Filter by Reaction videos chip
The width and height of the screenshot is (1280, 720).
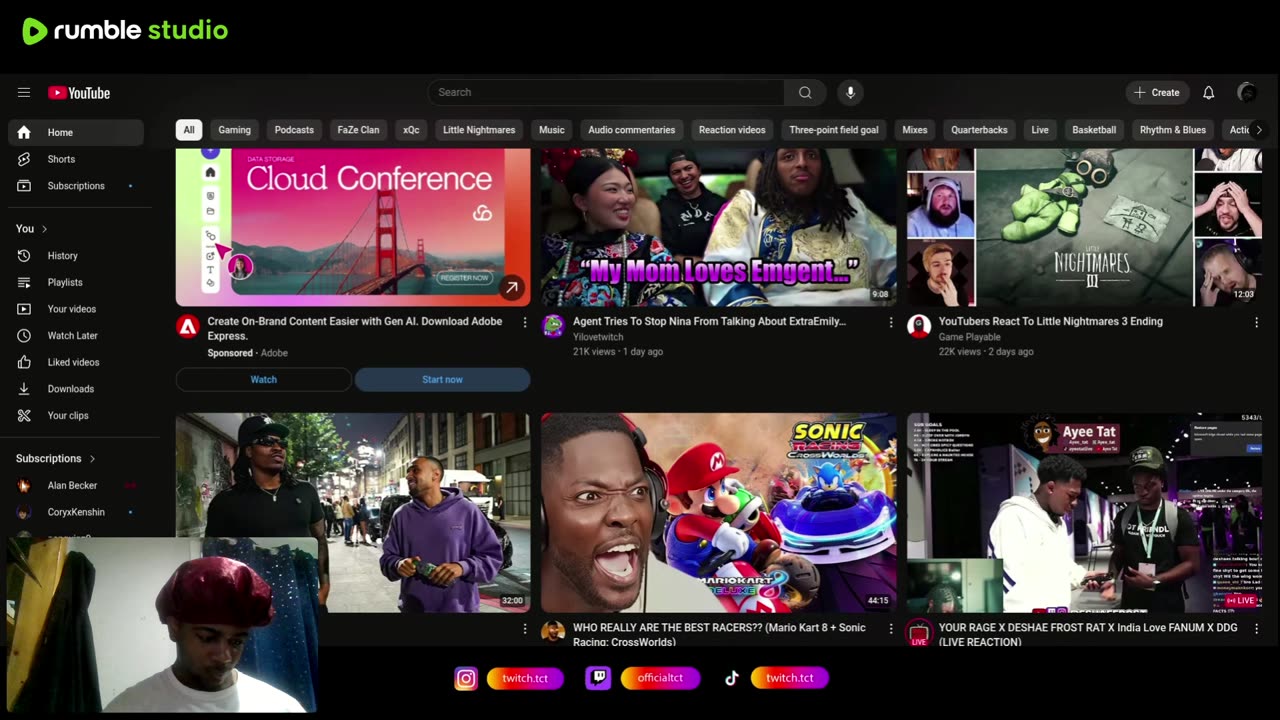click(732, 130)
